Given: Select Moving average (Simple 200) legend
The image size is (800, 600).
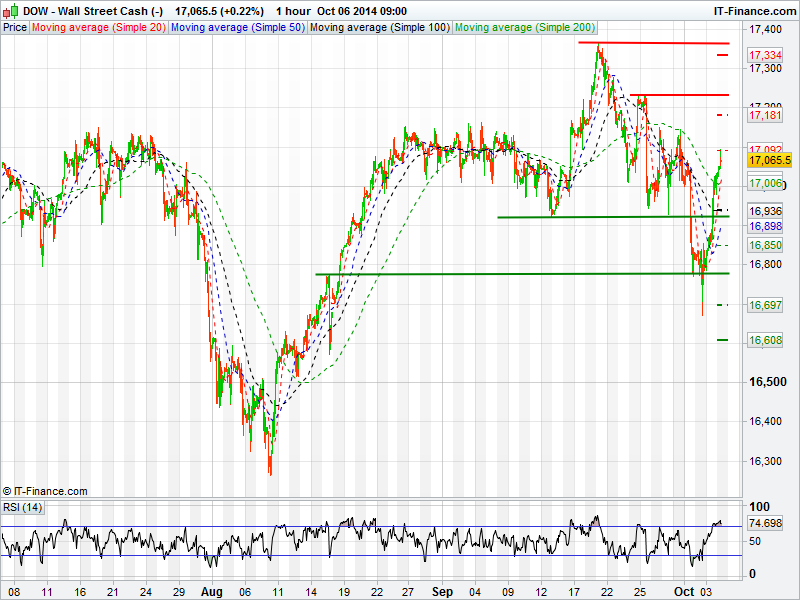Looking at the screenshot, I should (x=525, y=28).
